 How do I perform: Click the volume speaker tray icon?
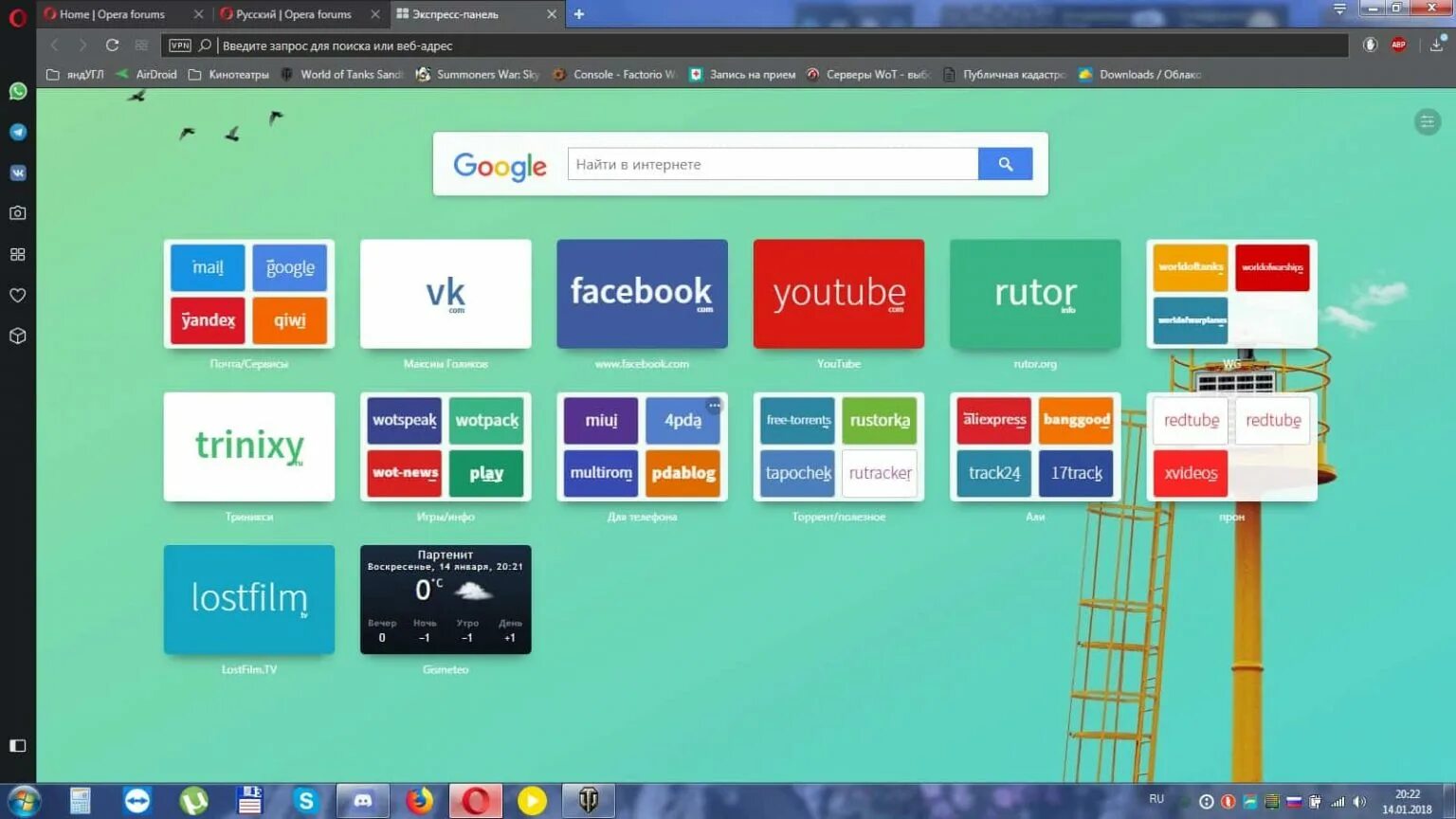coord(1359,802)
